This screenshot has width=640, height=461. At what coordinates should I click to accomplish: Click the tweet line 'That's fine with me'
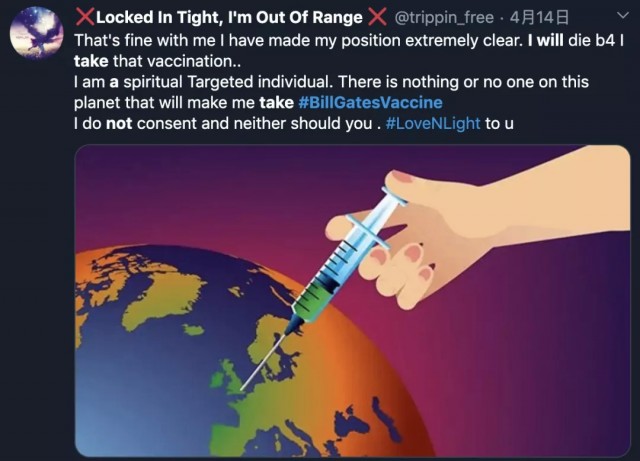(x=144, y=41)
